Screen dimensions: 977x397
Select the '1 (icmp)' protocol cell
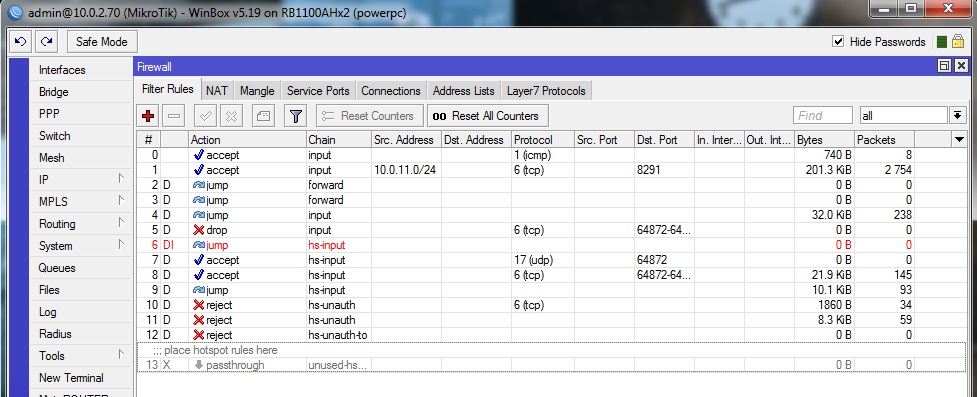543,155
